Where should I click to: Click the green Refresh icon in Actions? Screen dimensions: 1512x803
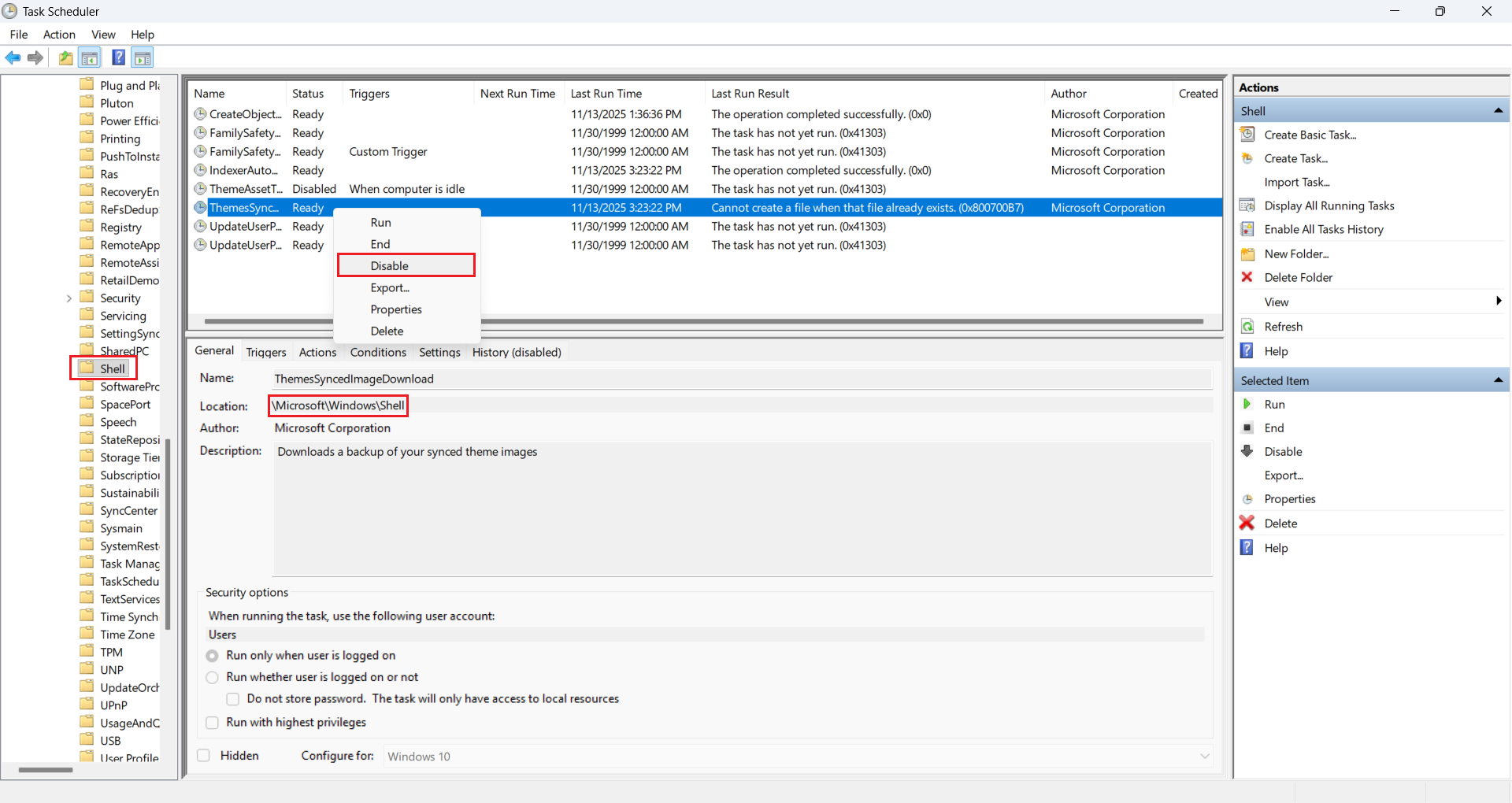click(x=1247, y=327)
